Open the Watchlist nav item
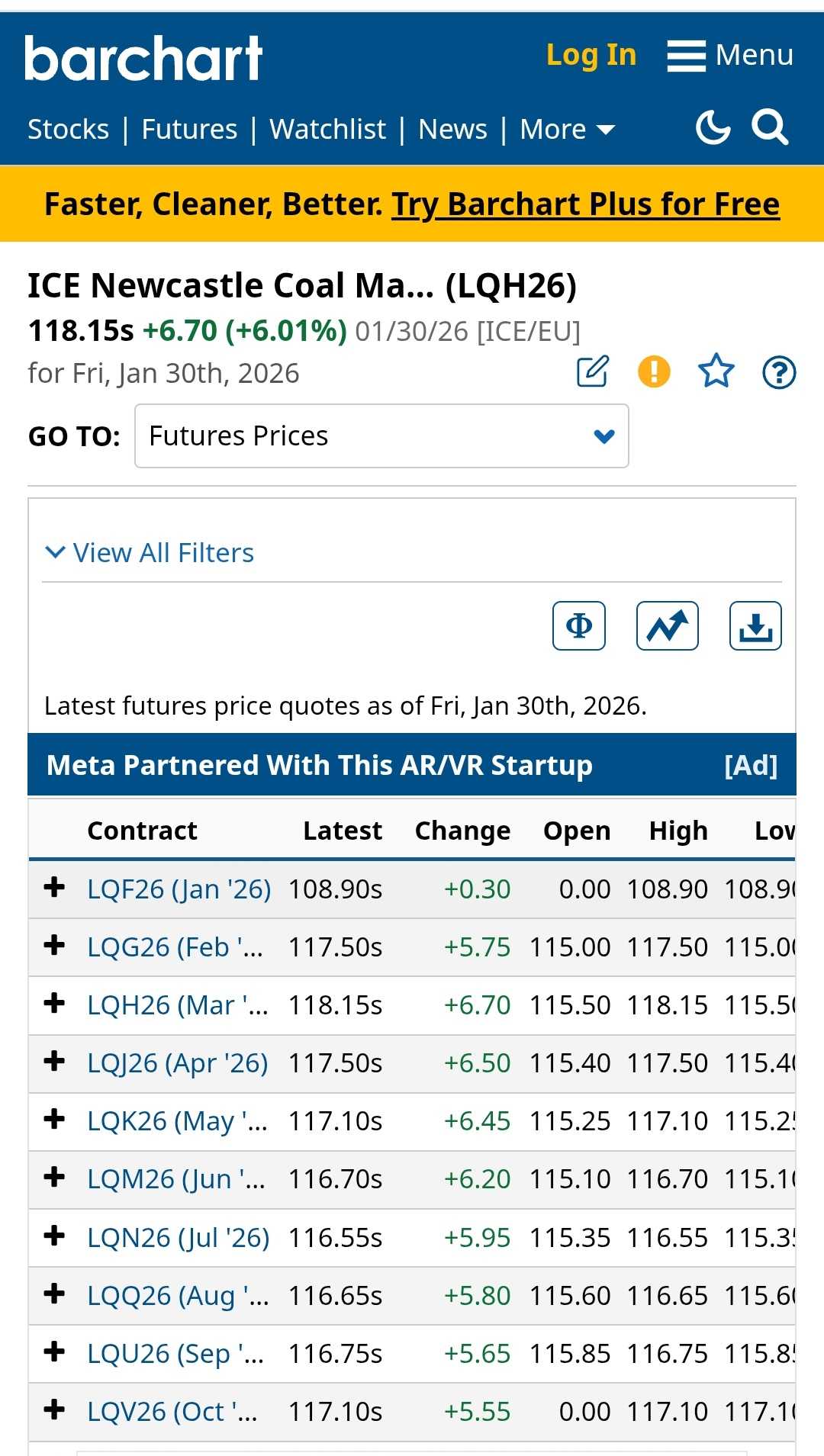This screenshot has height=1456, width=824. (x=328, y=130)
